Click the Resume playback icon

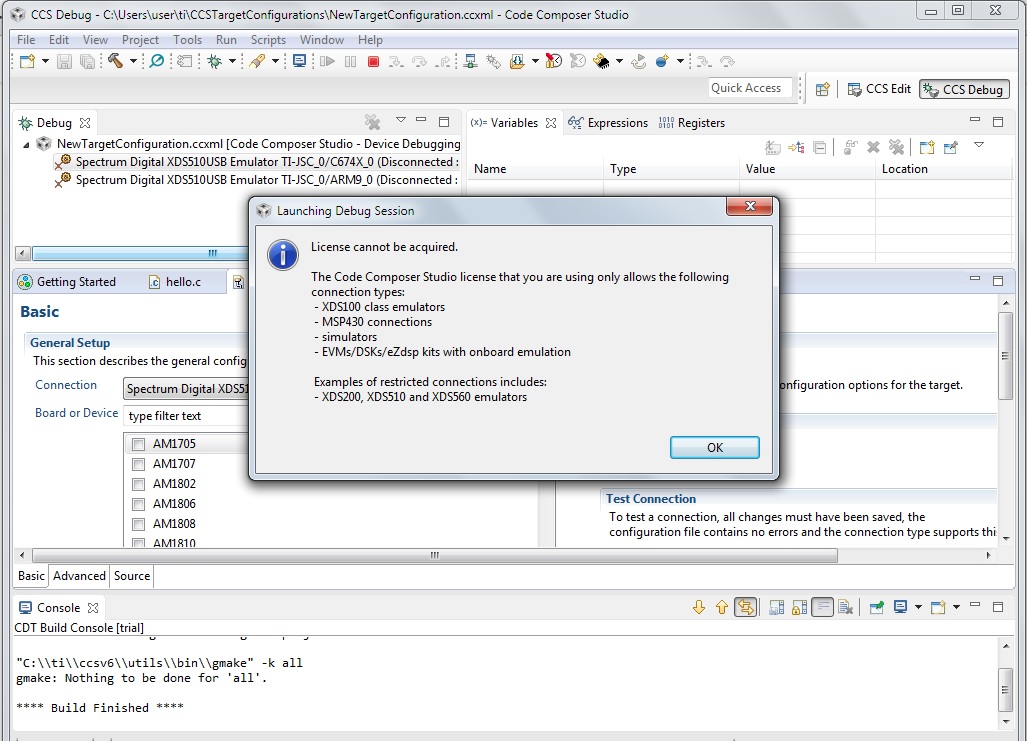coord(327,61)
